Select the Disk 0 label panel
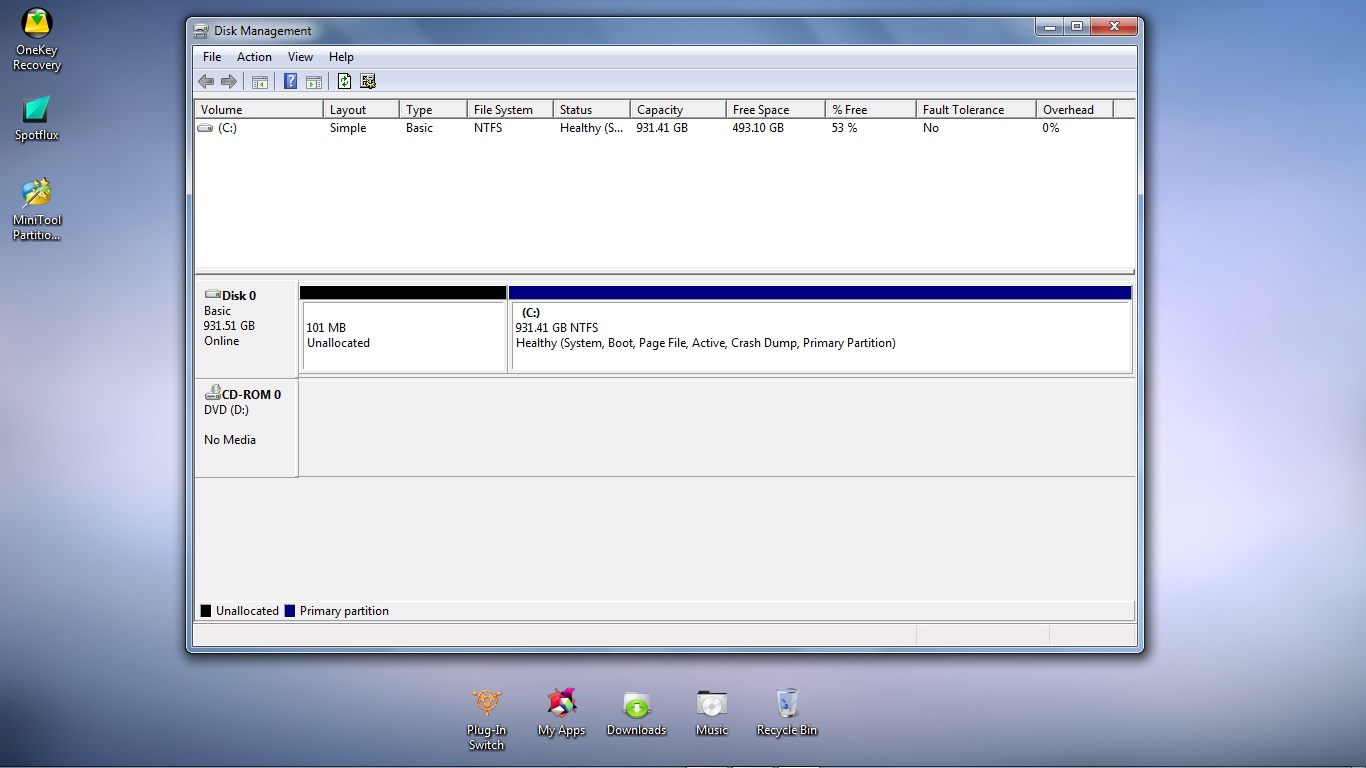Viewport: 1366px width, 768px height. click(x=246, y=328)
